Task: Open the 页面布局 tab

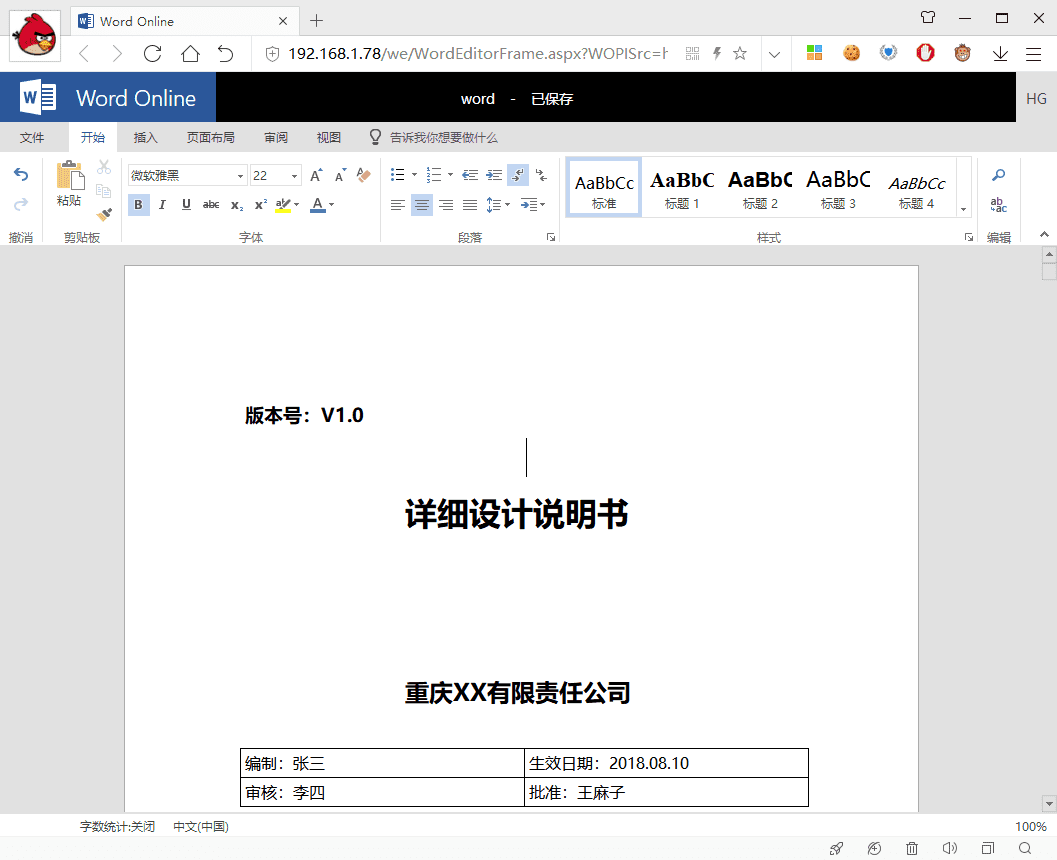Action: click(x=211, y=138)
